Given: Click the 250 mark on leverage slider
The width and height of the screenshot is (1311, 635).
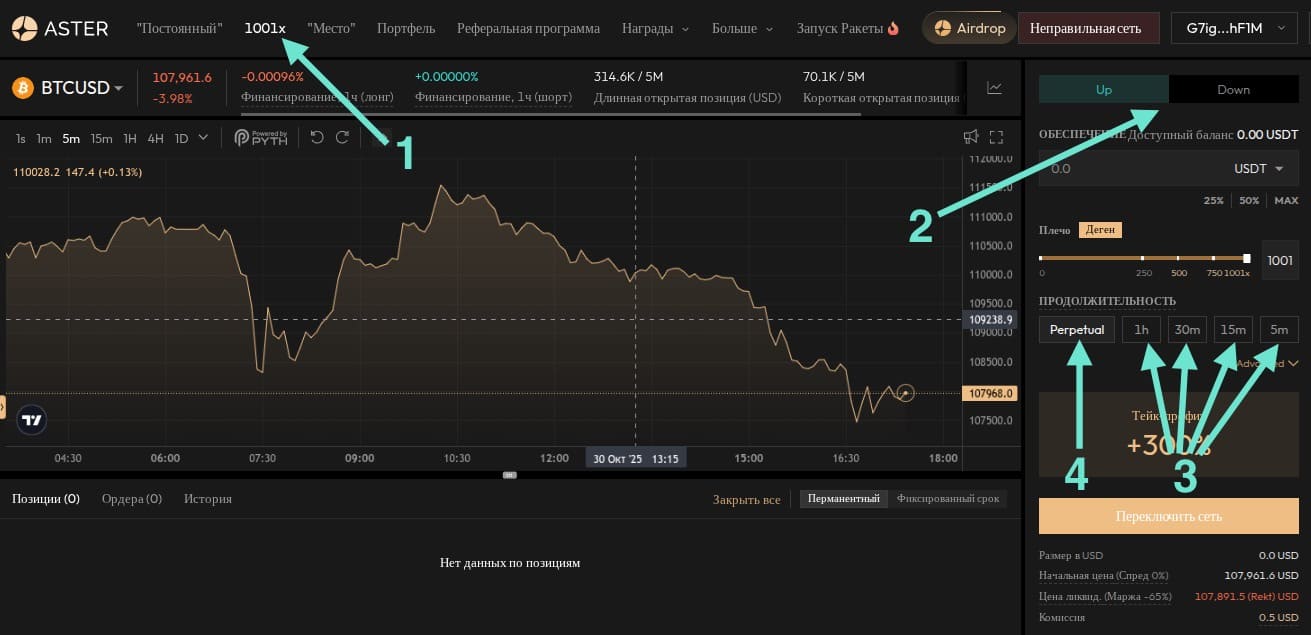Looking at the screenshot, I should tap(1144, 272).
